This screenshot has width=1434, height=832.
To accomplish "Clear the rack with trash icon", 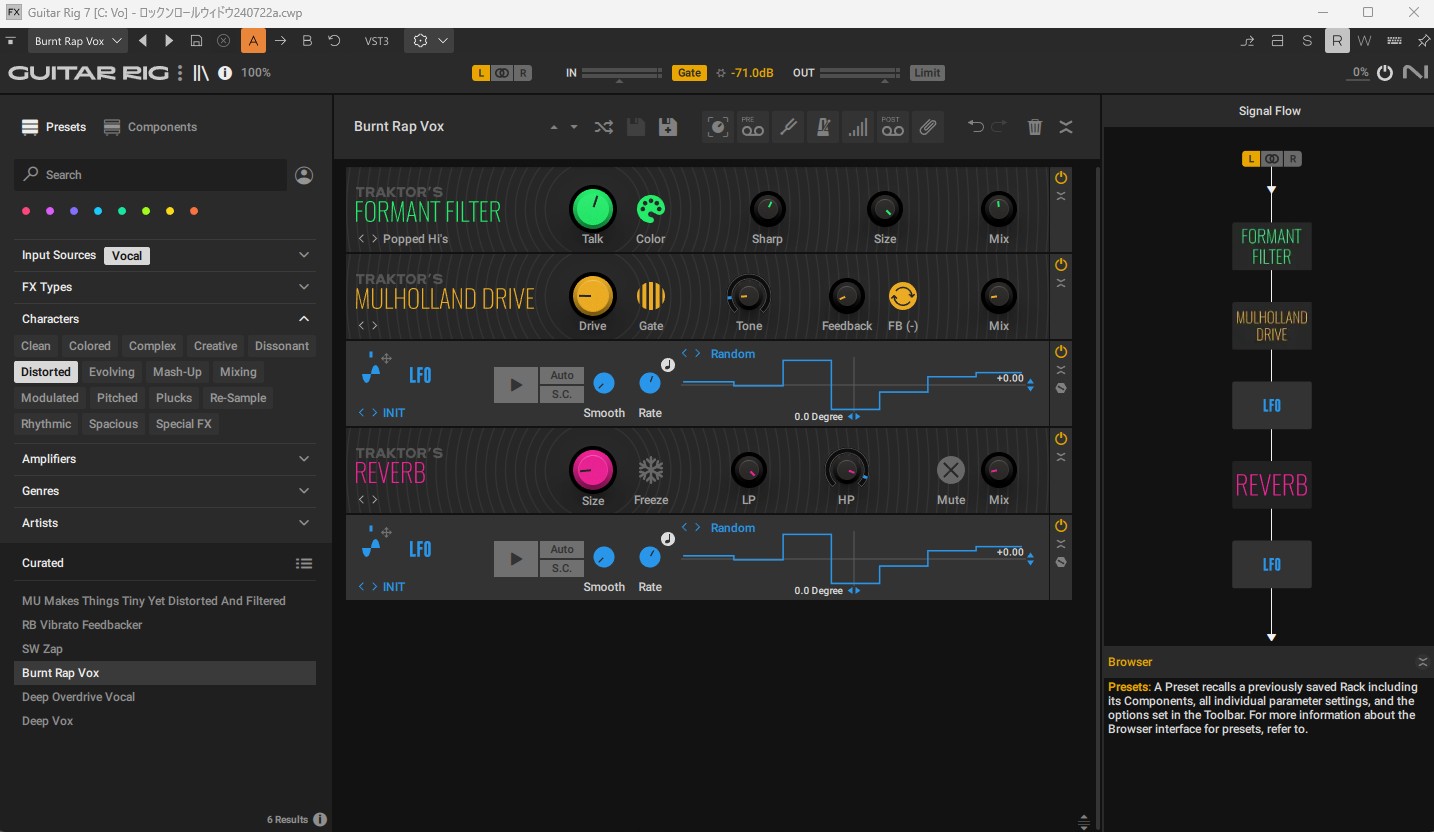I will 1035,127.
